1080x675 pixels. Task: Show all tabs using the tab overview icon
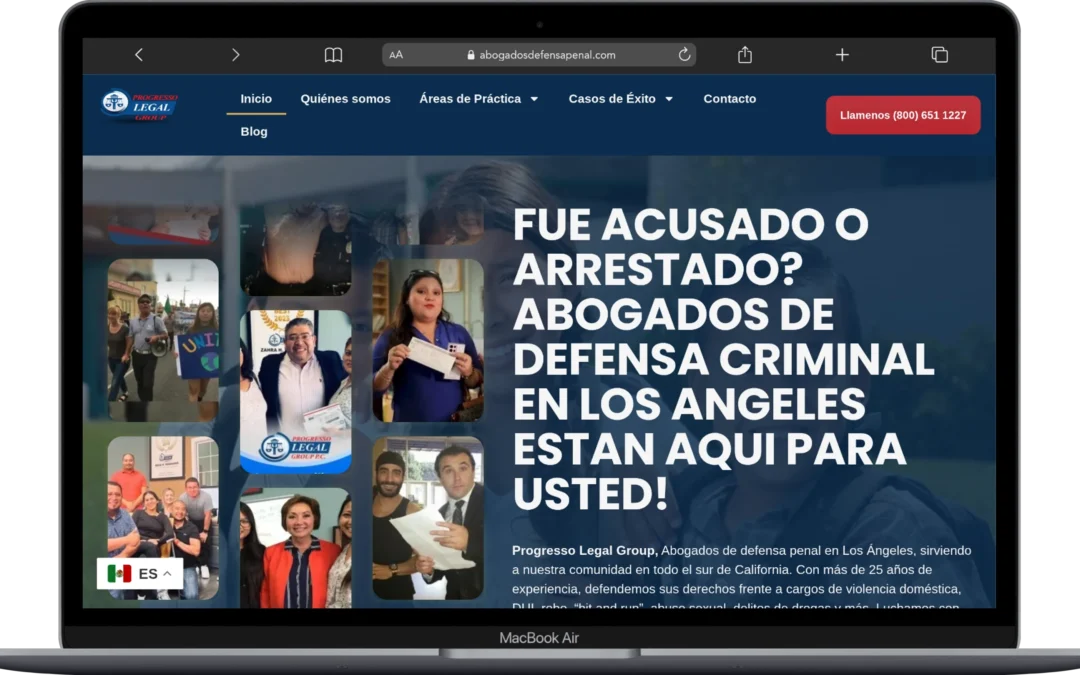click(939, 55)
